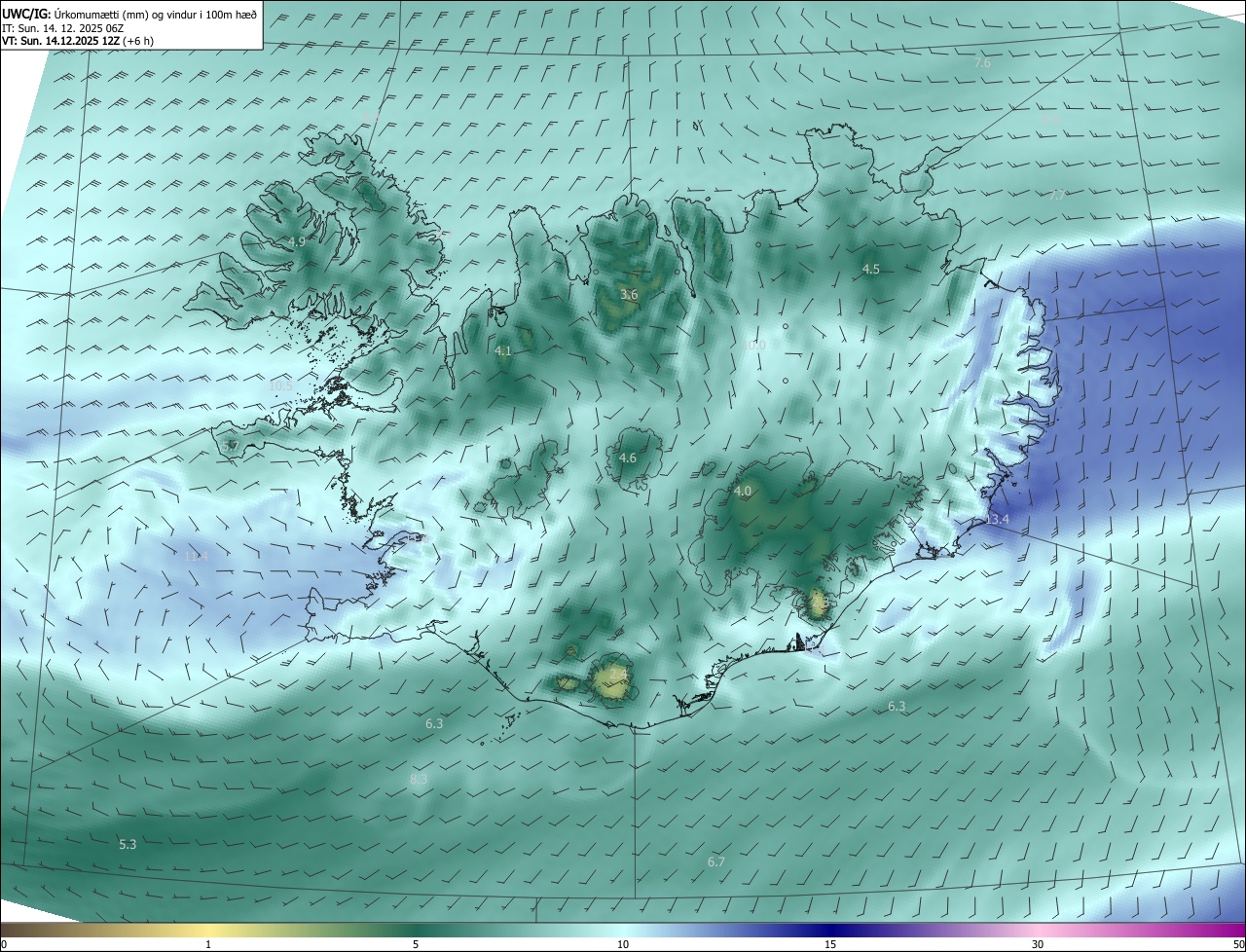Click the 4.6 value inside the glacier outline
The height and width of the screenshot is (952, 1246).
(628, 458)
